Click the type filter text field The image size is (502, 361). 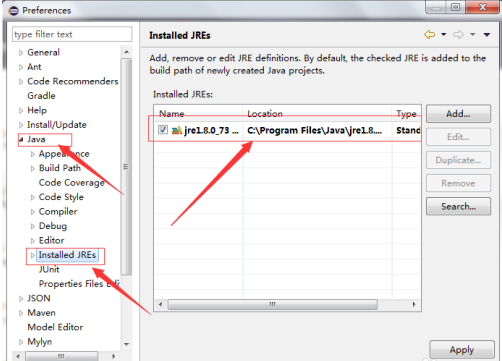point(72,34)
